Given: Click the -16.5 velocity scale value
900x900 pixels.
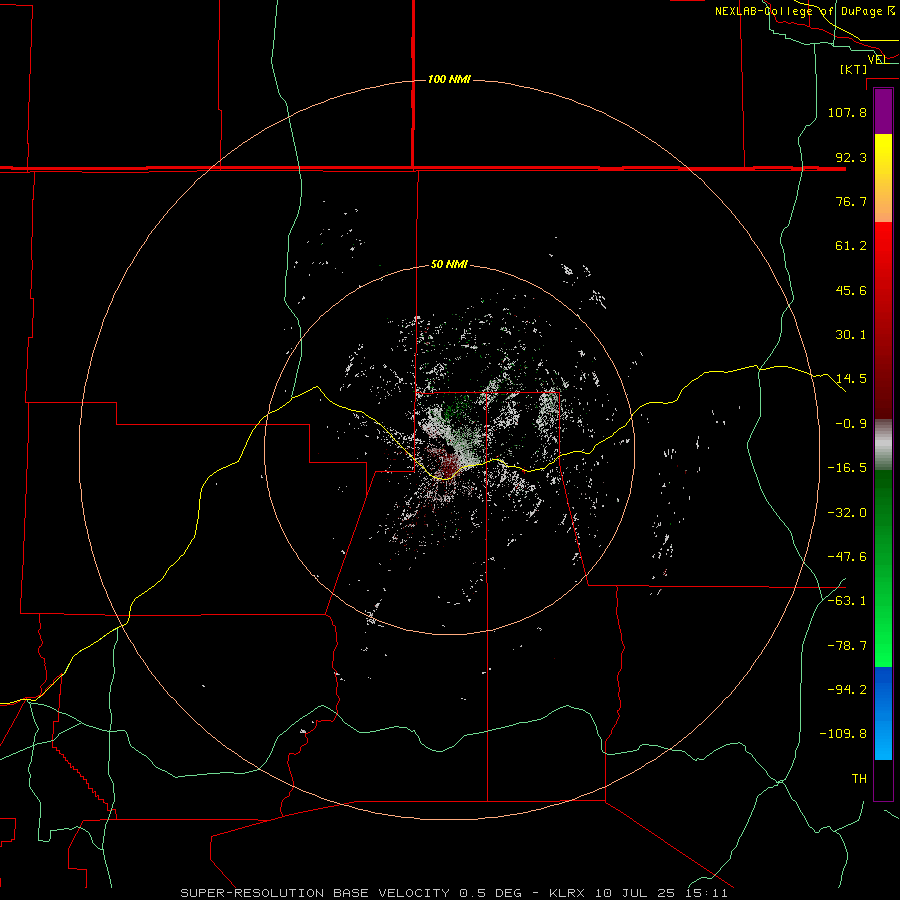Looking at the screenshot, I should tap(847, 468).
